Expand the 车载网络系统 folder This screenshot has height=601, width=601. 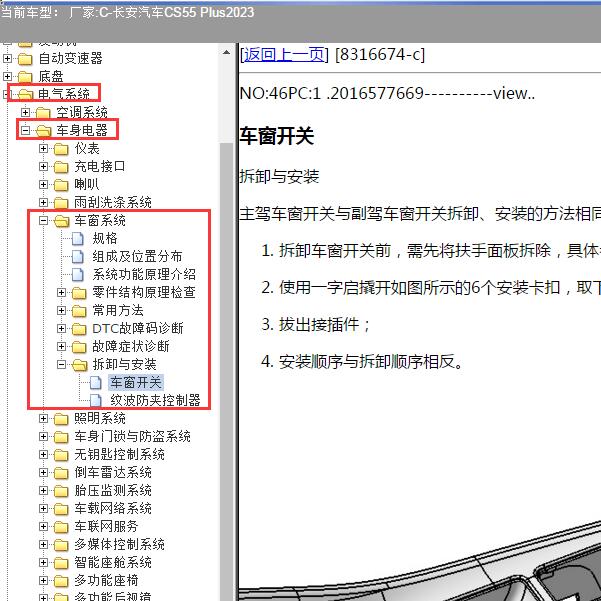(x=43, y=509)
